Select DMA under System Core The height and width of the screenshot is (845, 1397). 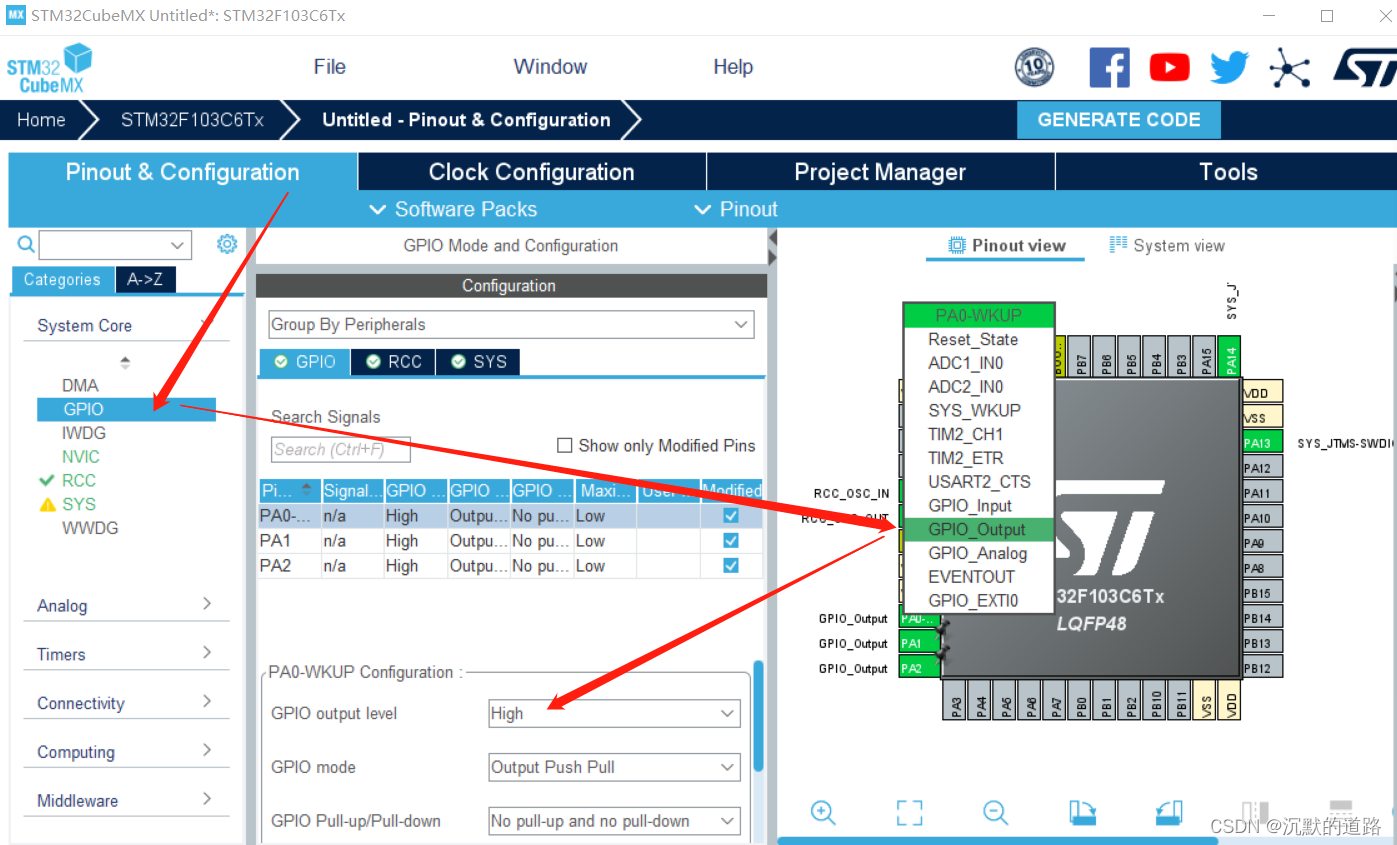pyautogui.click(x=80, y=385)
